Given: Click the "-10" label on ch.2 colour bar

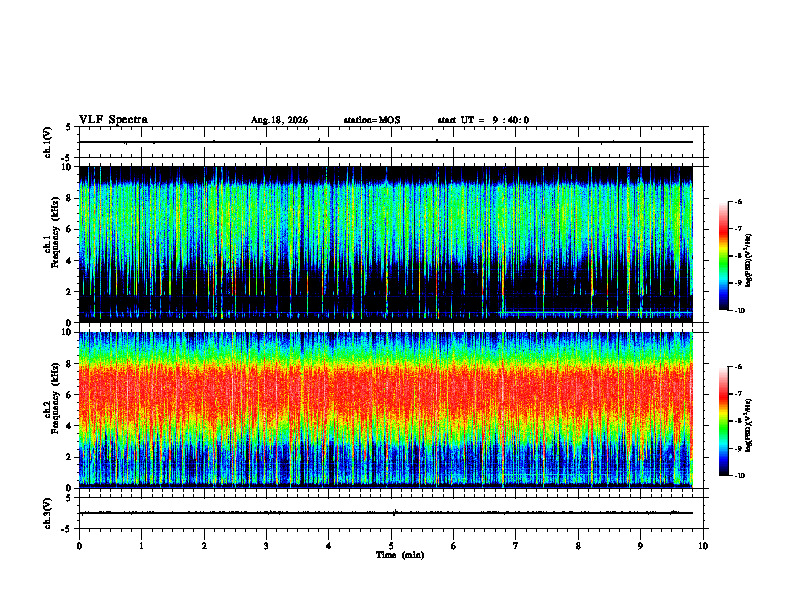Looking at the screenshot, I should coord(740,476).
